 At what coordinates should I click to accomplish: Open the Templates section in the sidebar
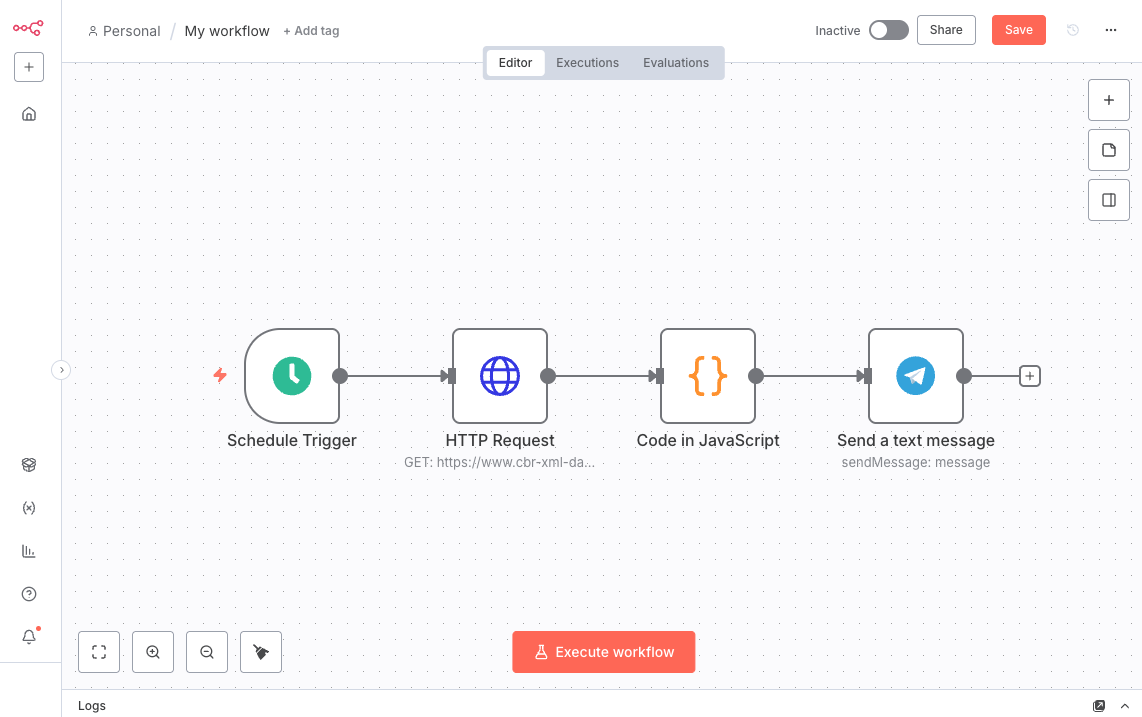29,464
